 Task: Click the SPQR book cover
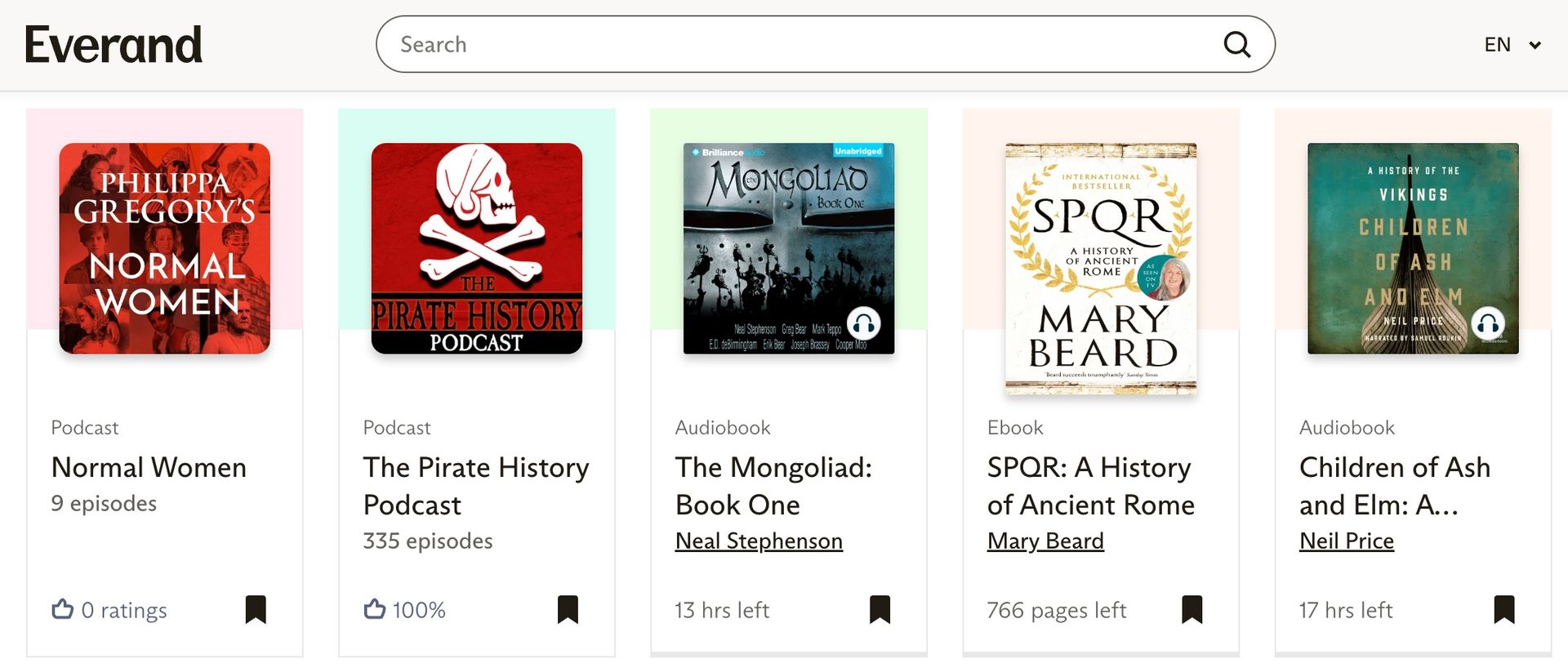[1102, 267]
